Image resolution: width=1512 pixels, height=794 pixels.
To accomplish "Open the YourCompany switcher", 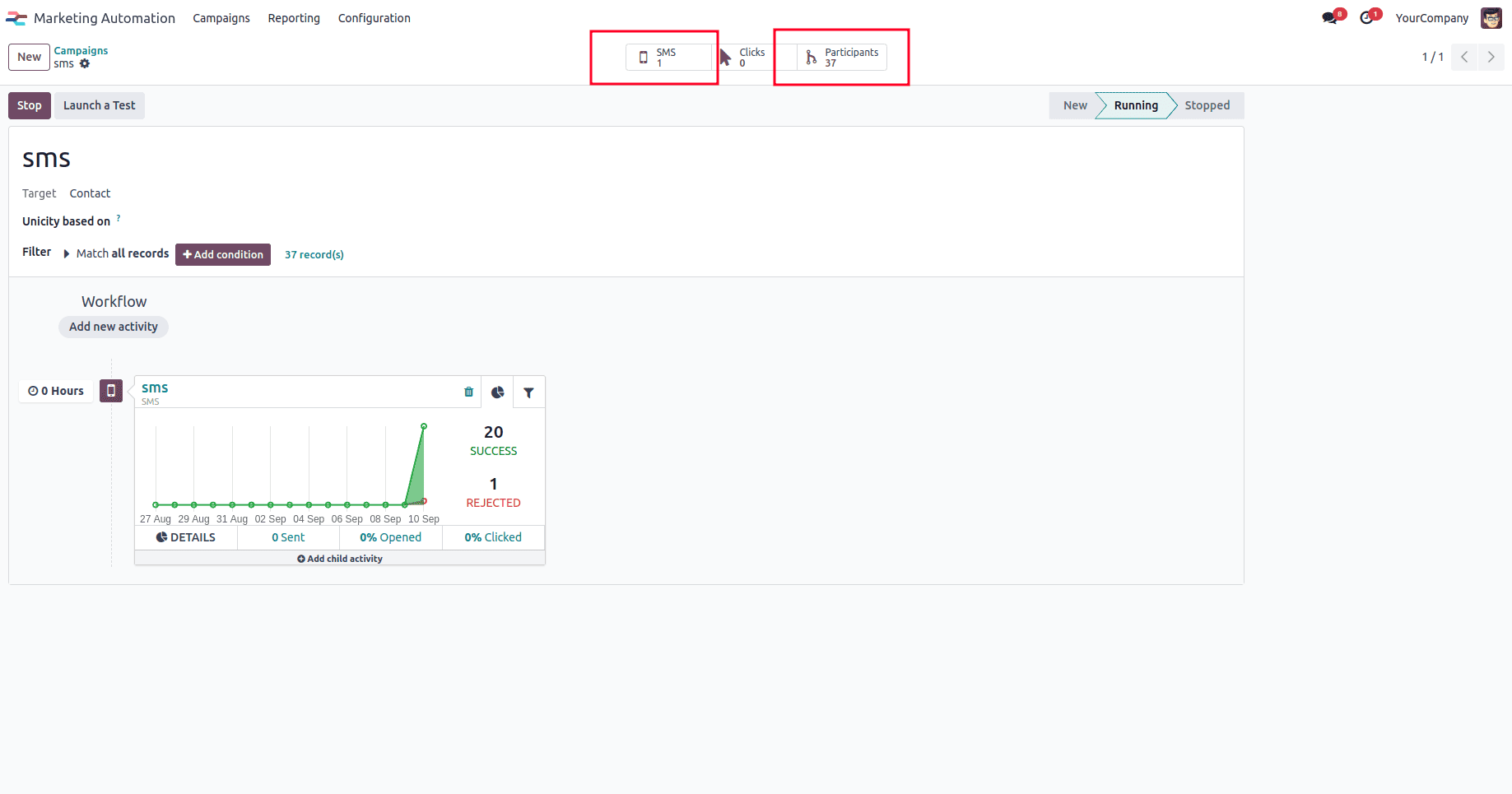I will 1431,18.
